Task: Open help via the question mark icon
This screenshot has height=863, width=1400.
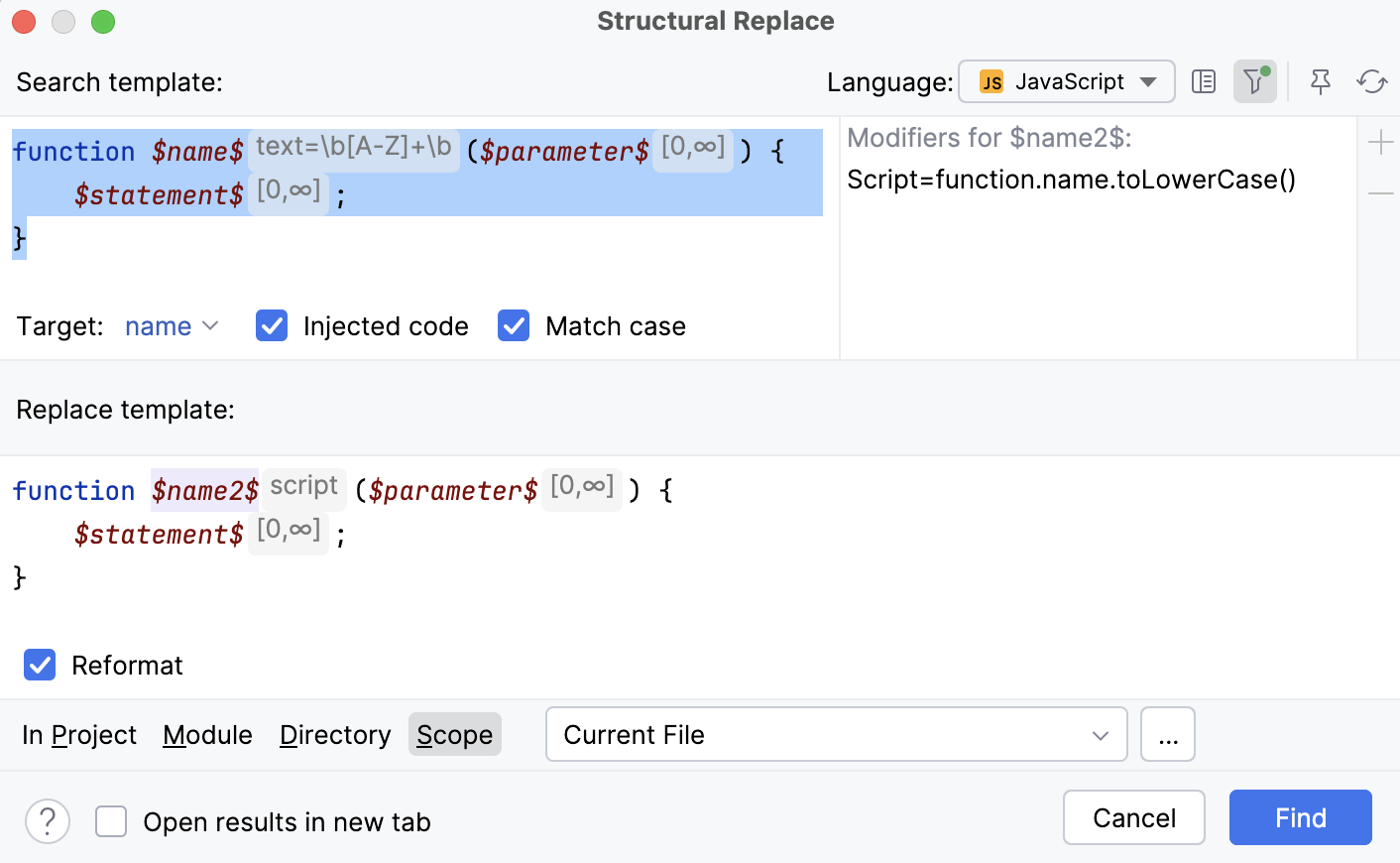Action: pos(47,821)
